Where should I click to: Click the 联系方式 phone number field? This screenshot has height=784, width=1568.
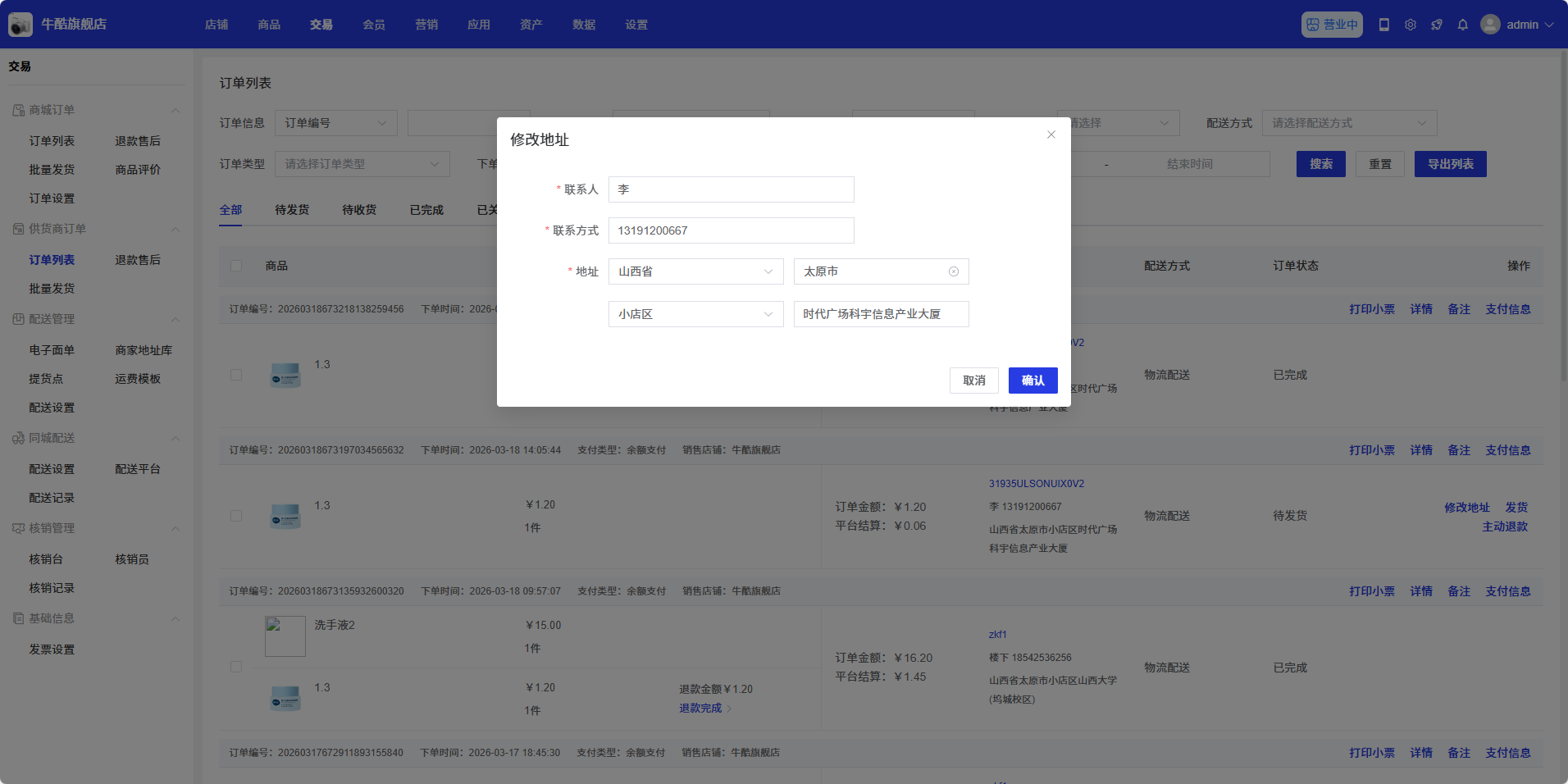[731, 230]
